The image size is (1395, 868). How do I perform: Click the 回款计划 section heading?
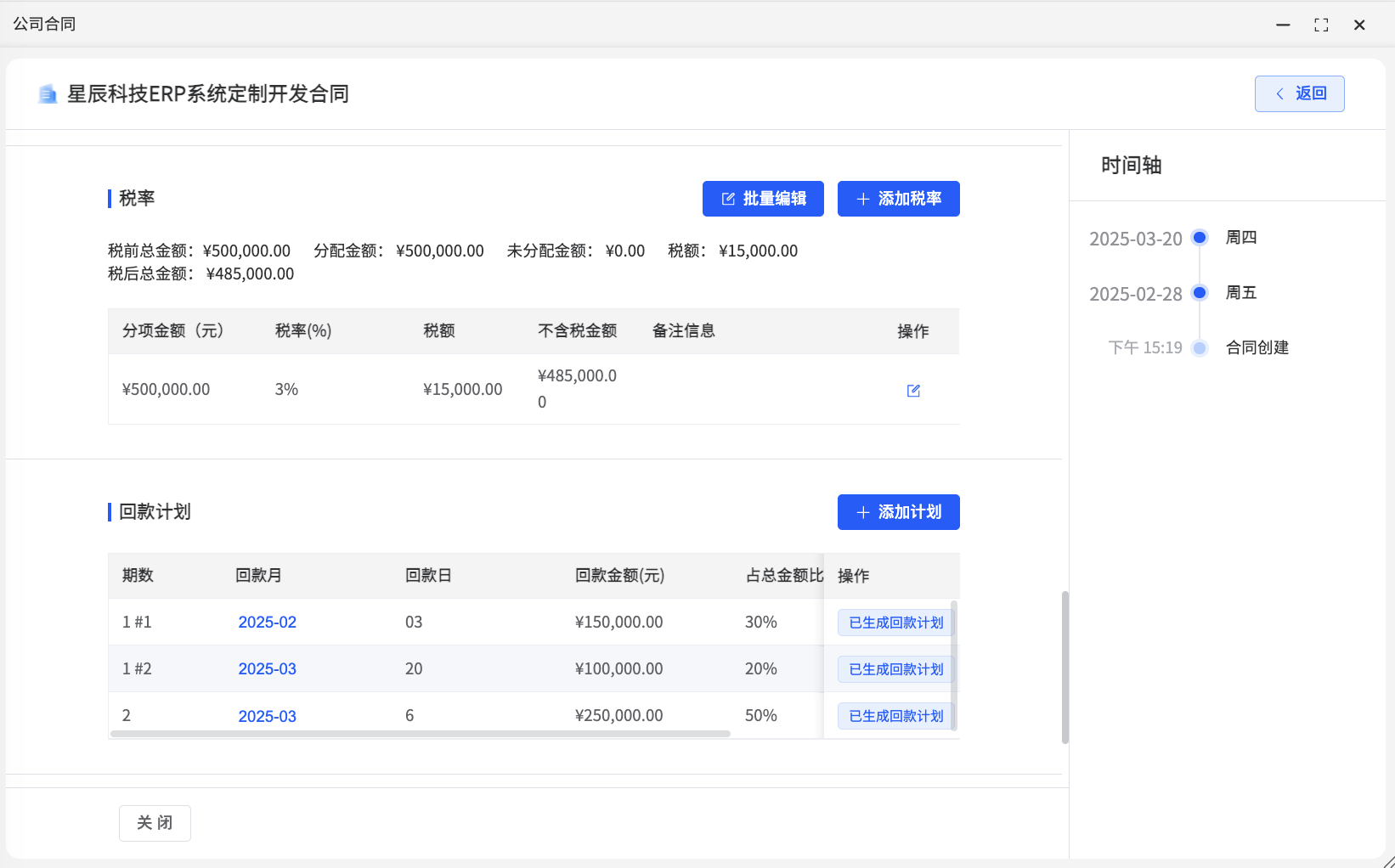[155, 512]
